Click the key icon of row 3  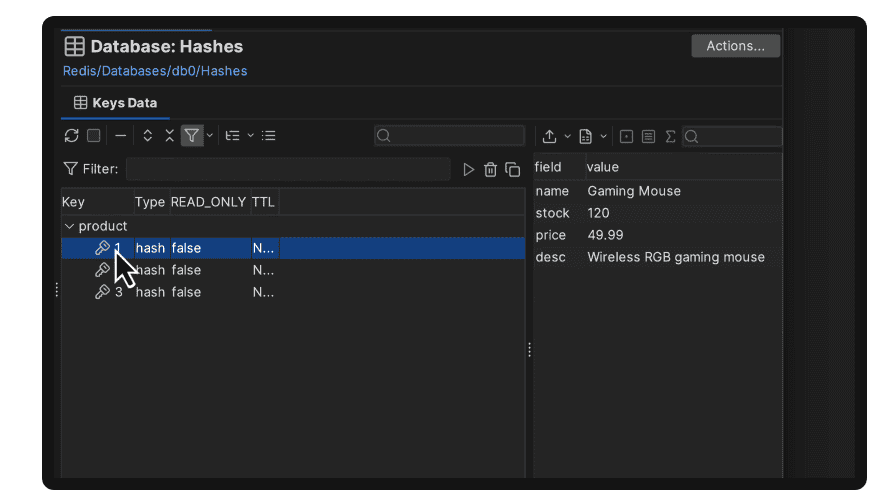102,292
